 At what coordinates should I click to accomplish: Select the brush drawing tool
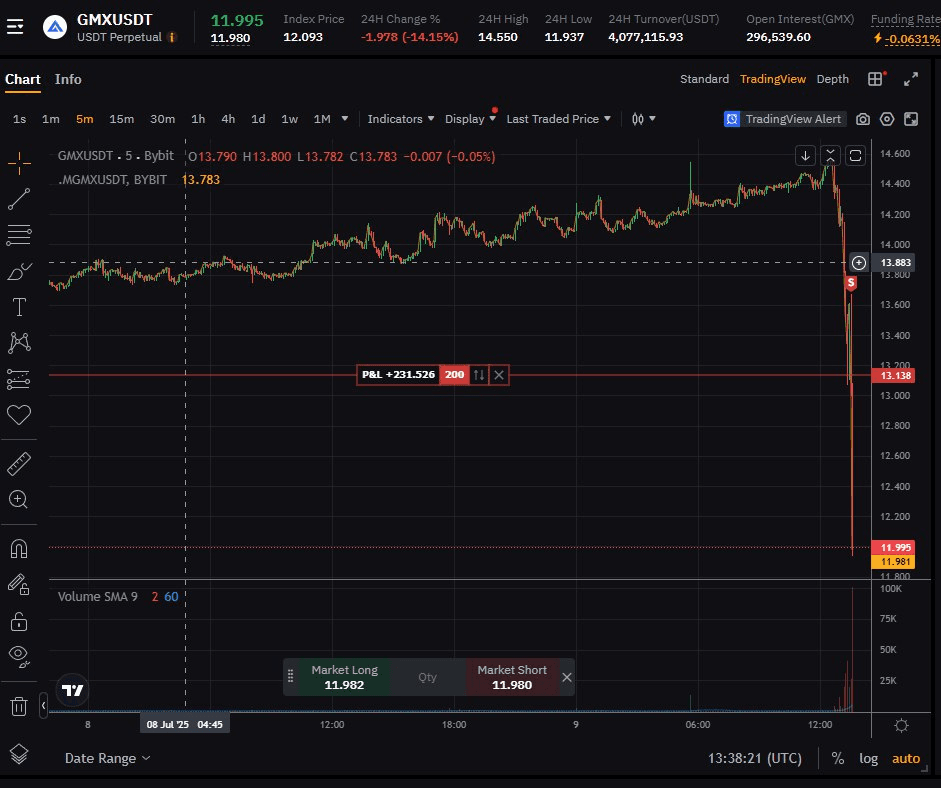tap(19, 271)
